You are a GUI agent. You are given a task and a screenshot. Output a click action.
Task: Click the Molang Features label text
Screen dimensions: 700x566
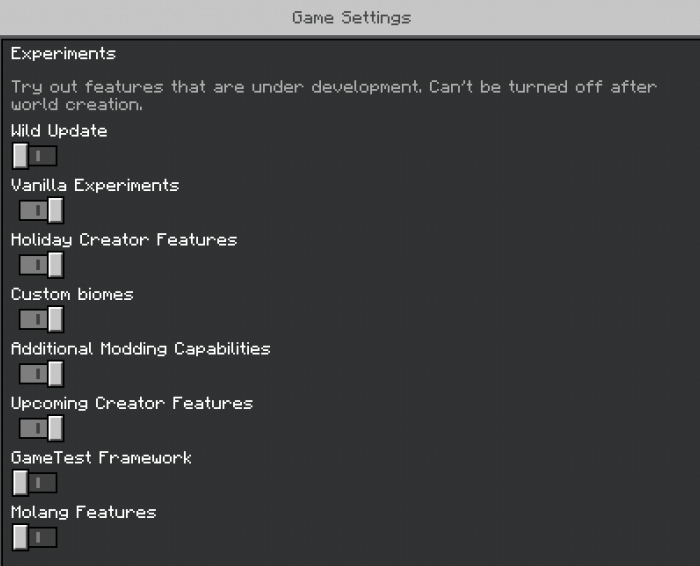[84, 512]
